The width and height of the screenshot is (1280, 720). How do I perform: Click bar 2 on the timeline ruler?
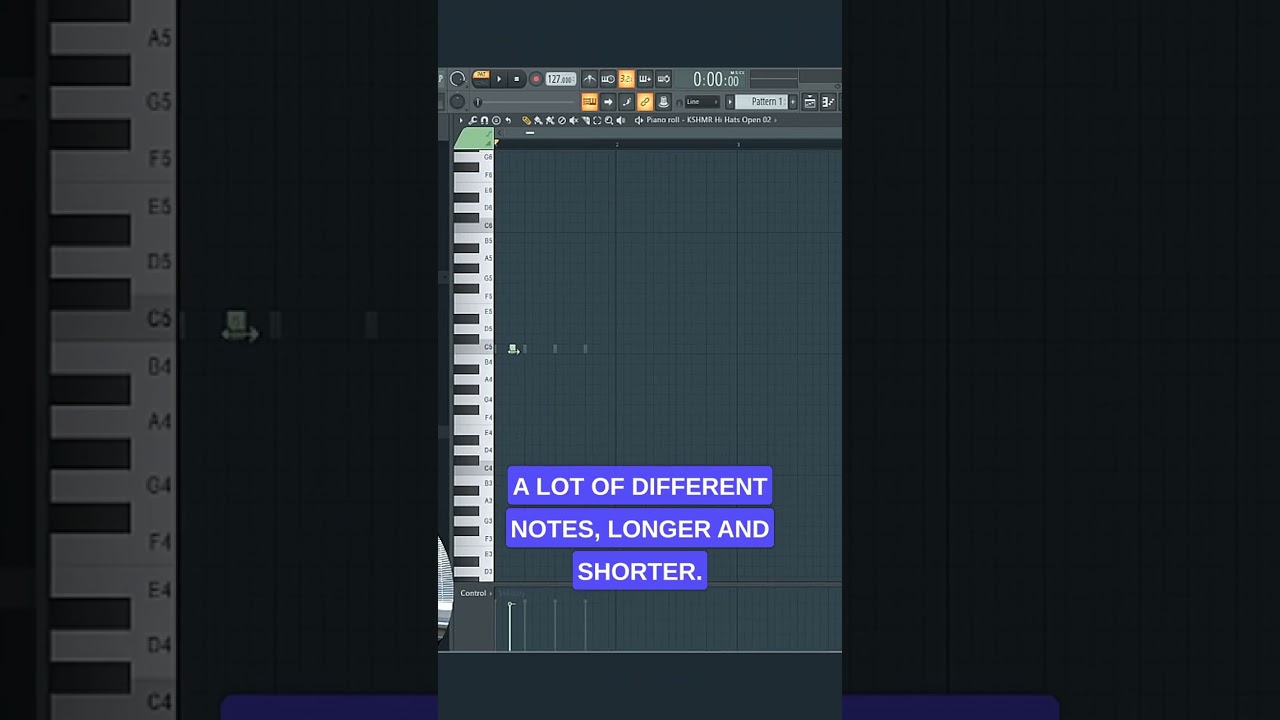click(x=617, y=144)
